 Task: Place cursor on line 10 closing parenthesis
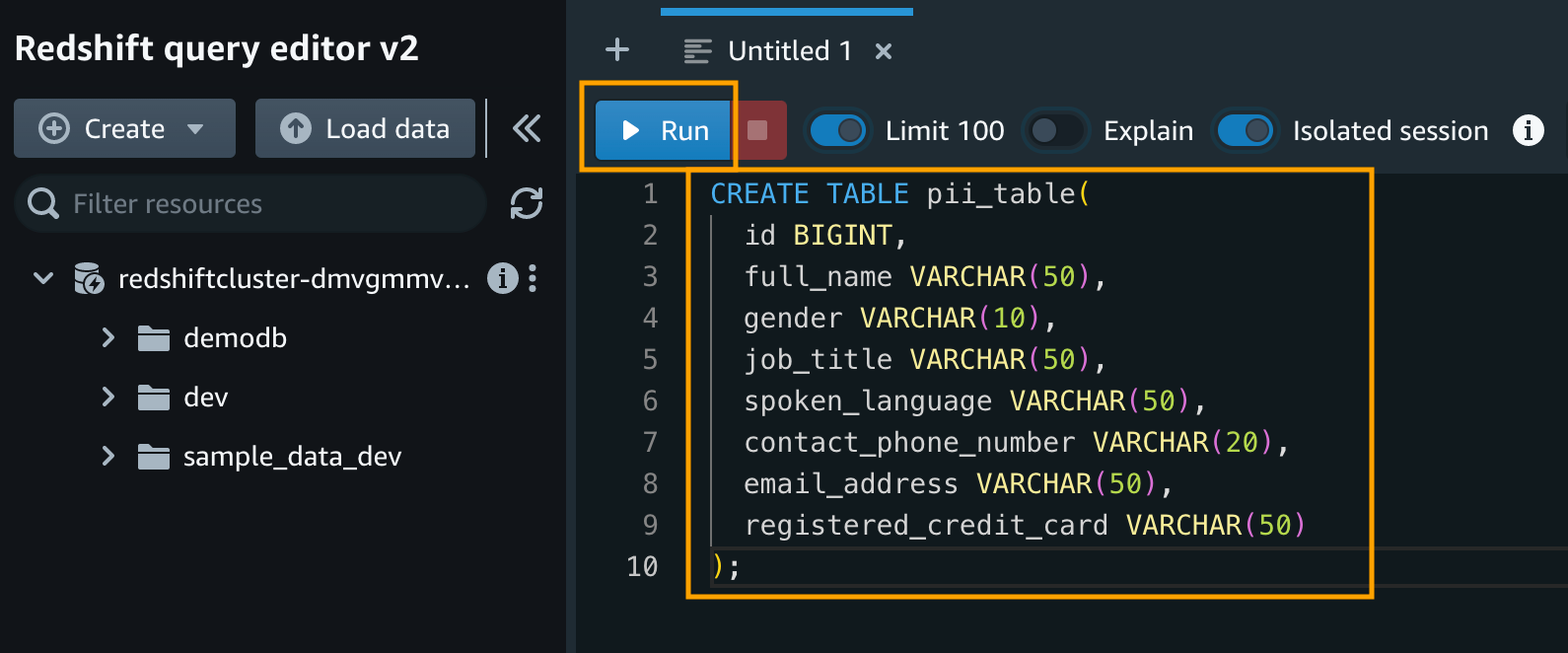[718, 566]
